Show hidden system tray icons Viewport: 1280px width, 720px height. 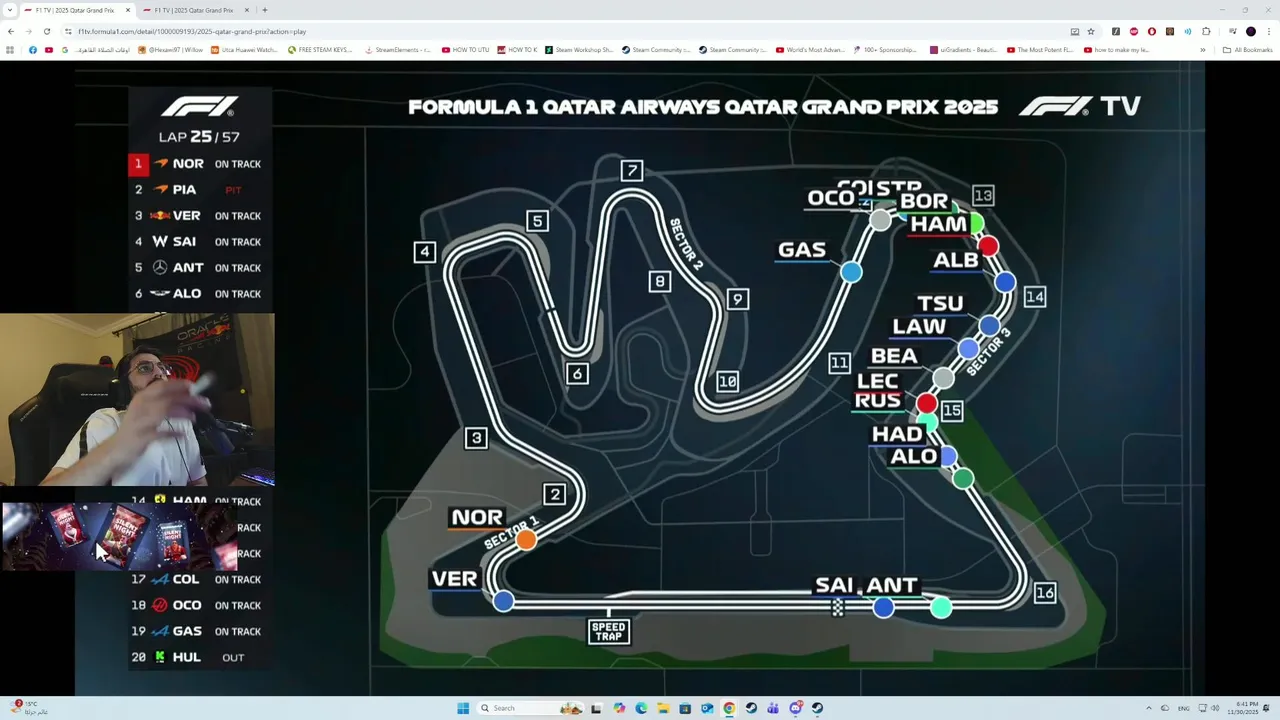tap(1148, 708)
